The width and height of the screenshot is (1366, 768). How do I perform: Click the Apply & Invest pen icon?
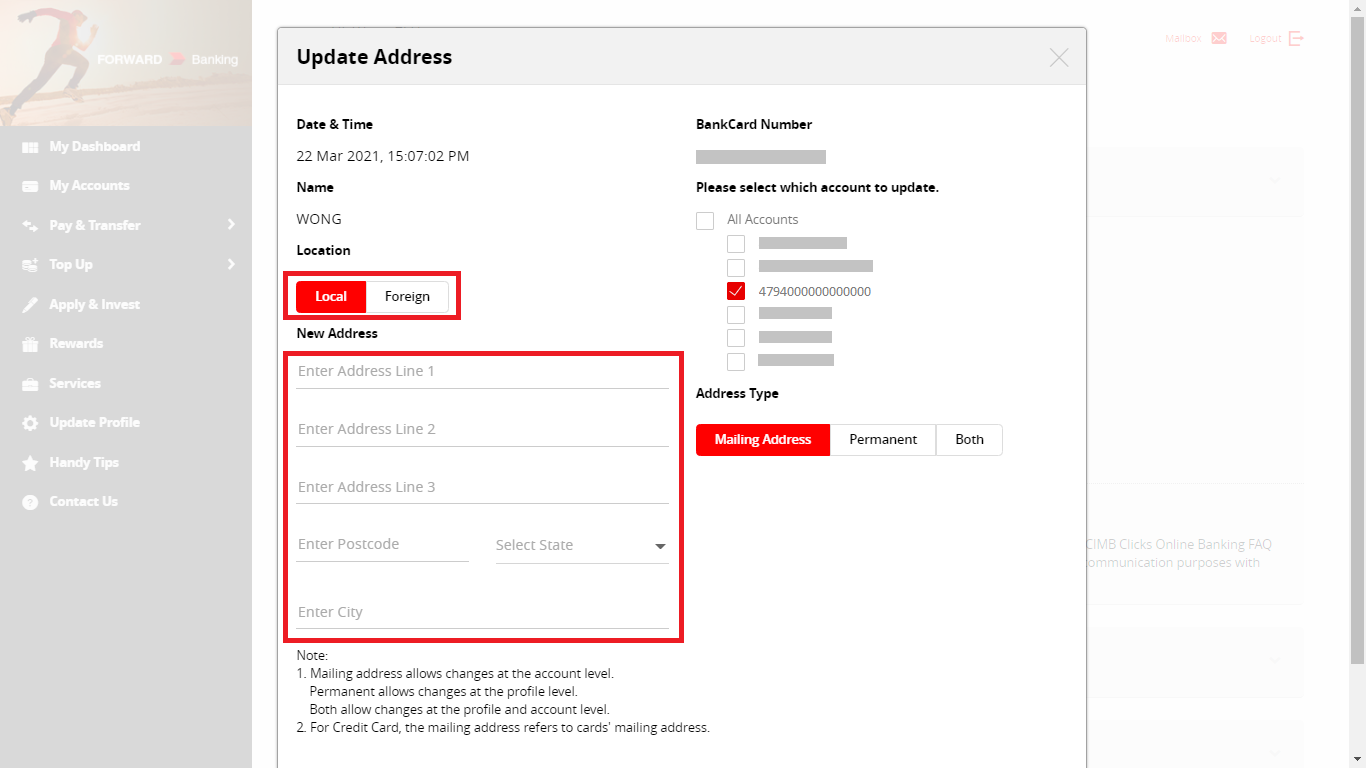(x=30, y=305)
